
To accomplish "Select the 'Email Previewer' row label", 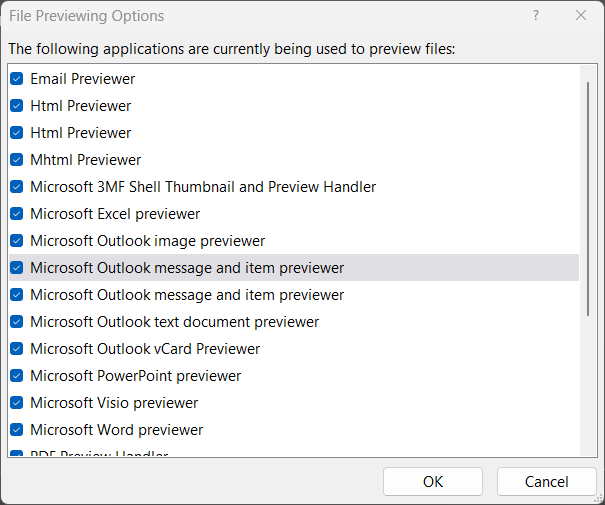I will tap(83, 79).
